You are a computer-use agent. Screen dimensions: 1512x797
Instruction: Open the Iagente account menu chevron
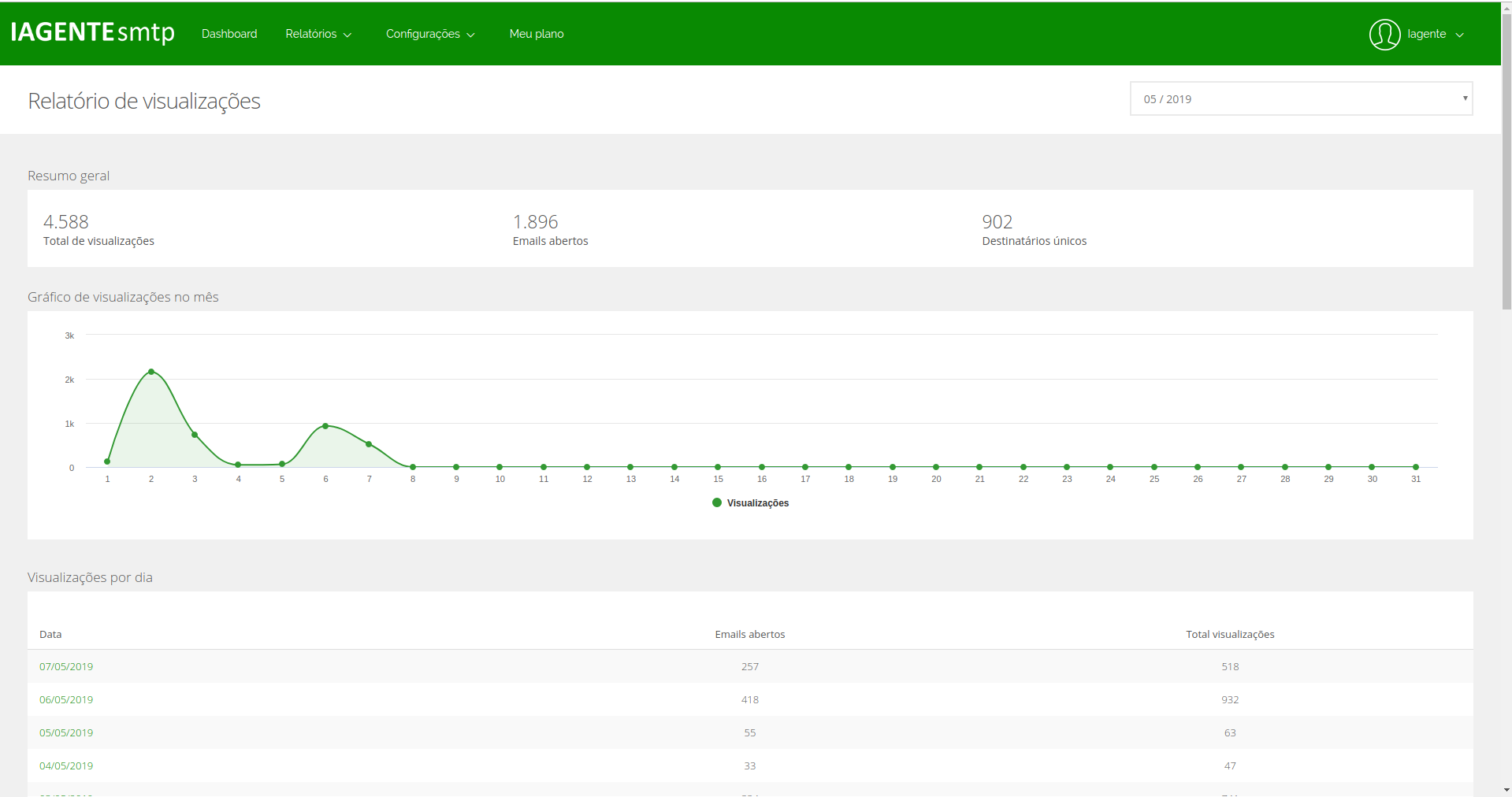[1460, 35]
